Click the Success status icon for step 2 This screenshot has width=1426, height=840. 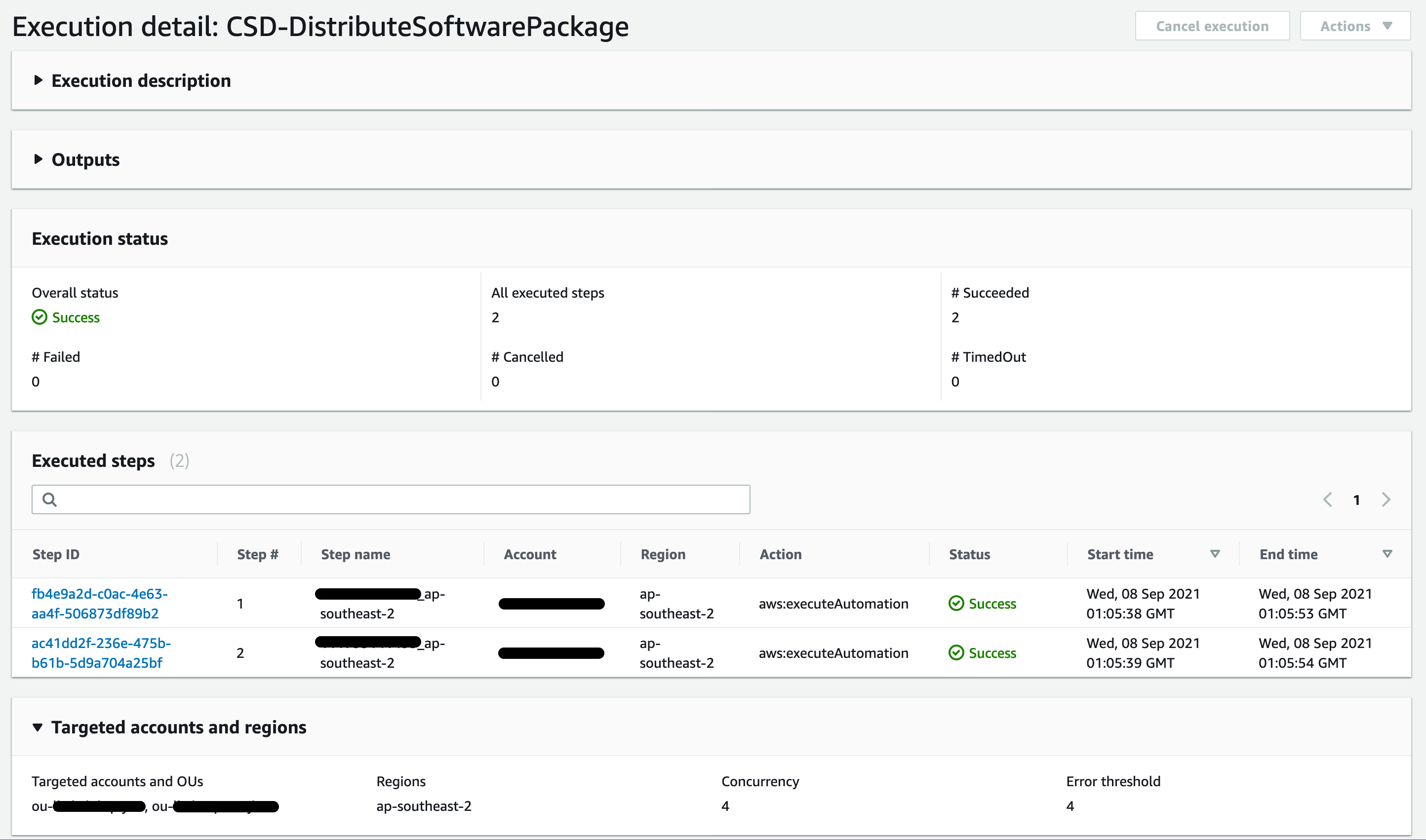[x=956, y=652]
